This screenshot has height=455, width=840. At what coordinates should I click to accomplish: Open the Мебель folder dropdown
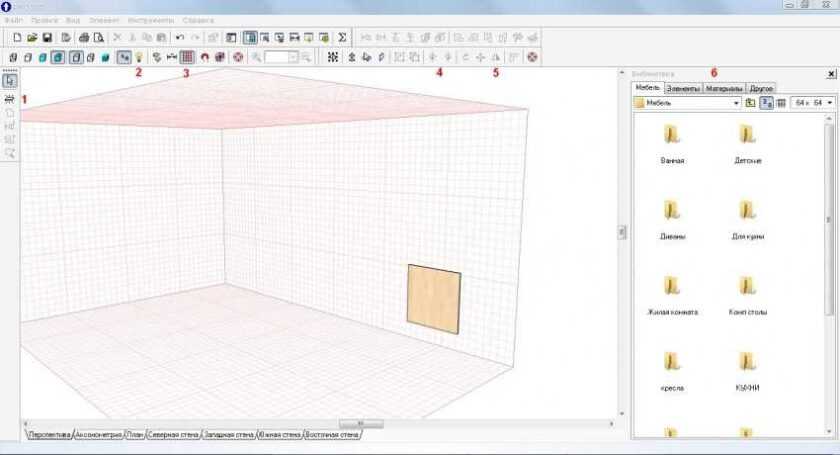(x=736, y=103)
